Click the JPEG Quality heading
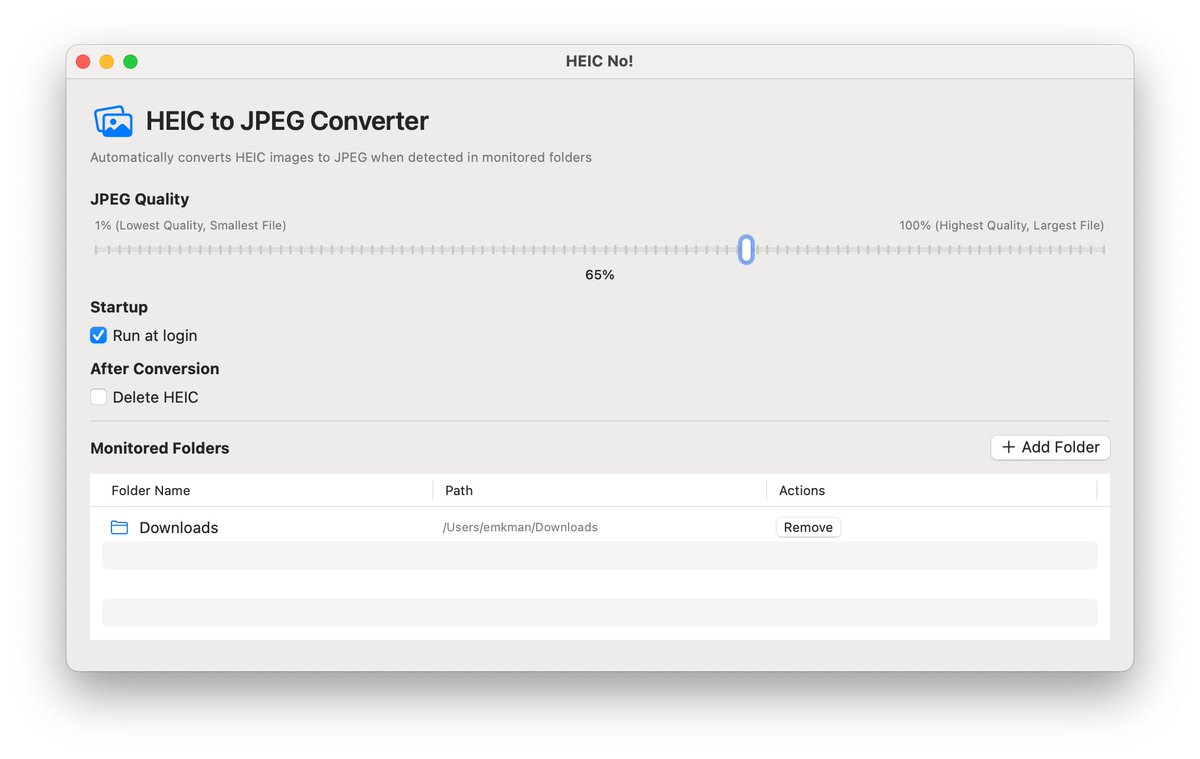The width and height of the screenshot is (1200, 759). pos(140,199)
